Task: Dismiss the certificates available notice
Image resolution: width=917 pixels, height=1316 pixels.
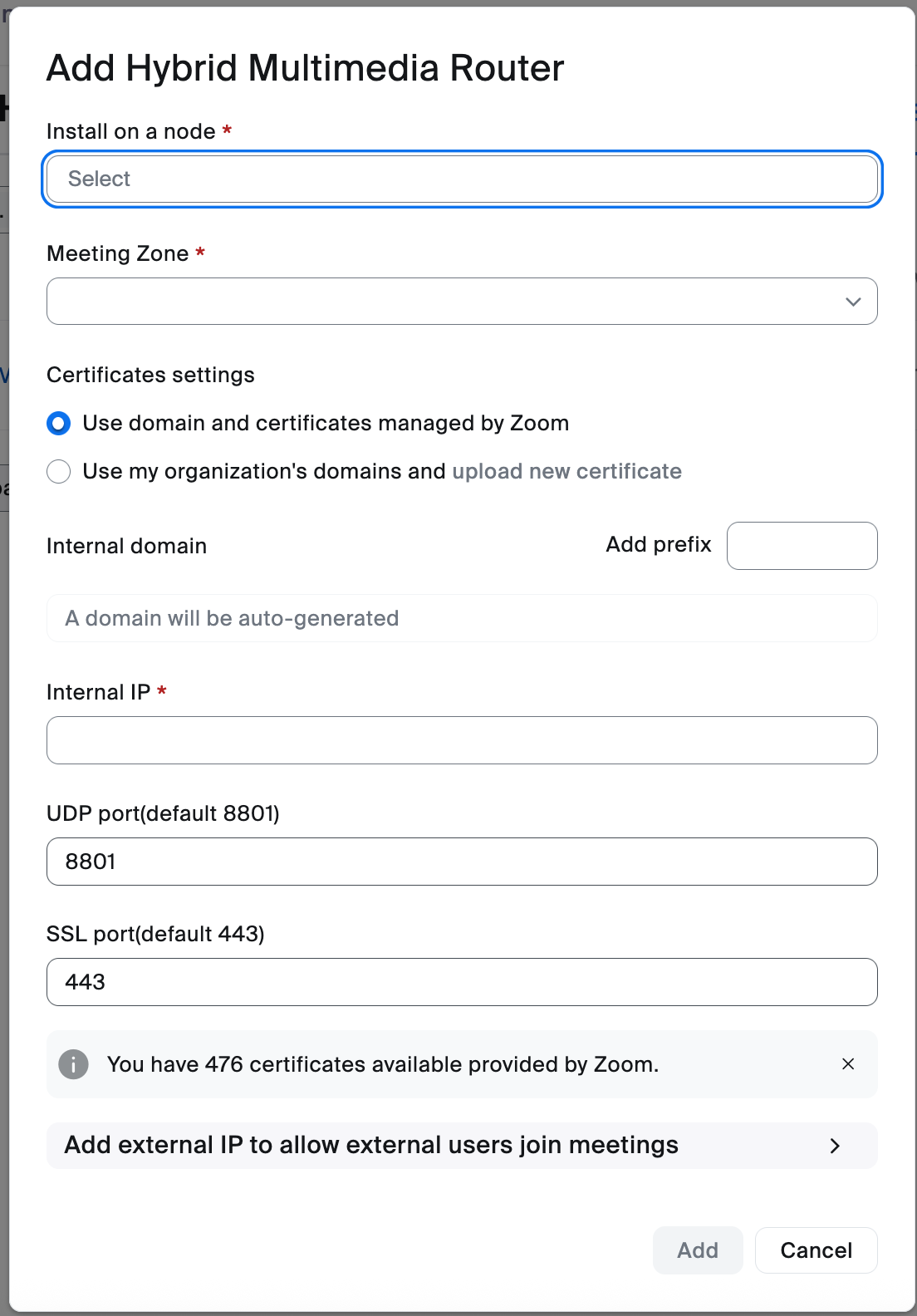Action: click(x=848, y=1064)
